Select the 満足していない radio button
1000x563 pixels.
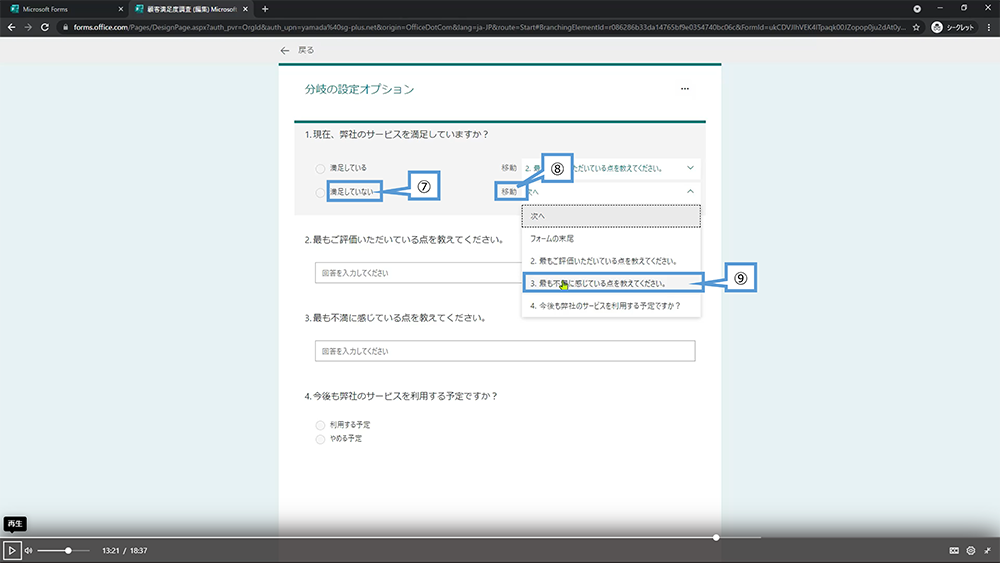(320, 193)
